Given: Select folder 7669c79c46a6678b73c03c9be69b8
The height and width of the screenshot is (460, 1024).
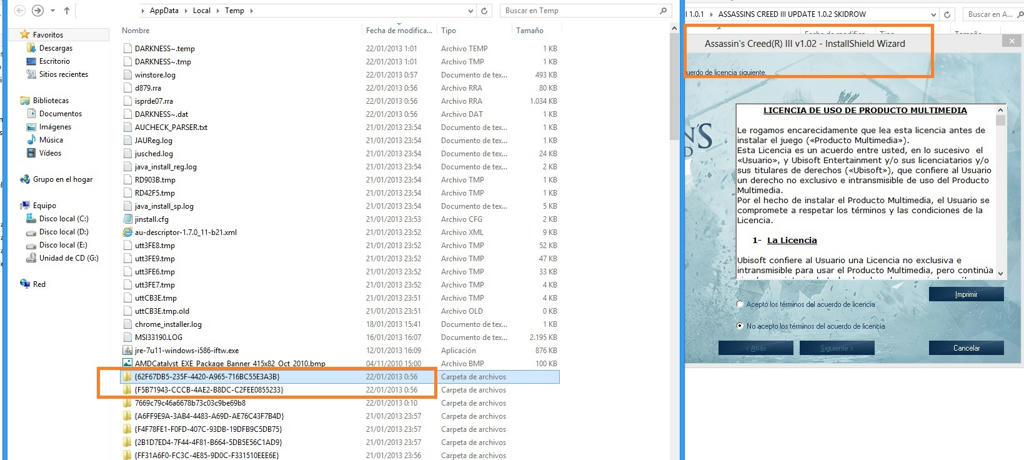Looking at the screenshot, I should point(189,402).
